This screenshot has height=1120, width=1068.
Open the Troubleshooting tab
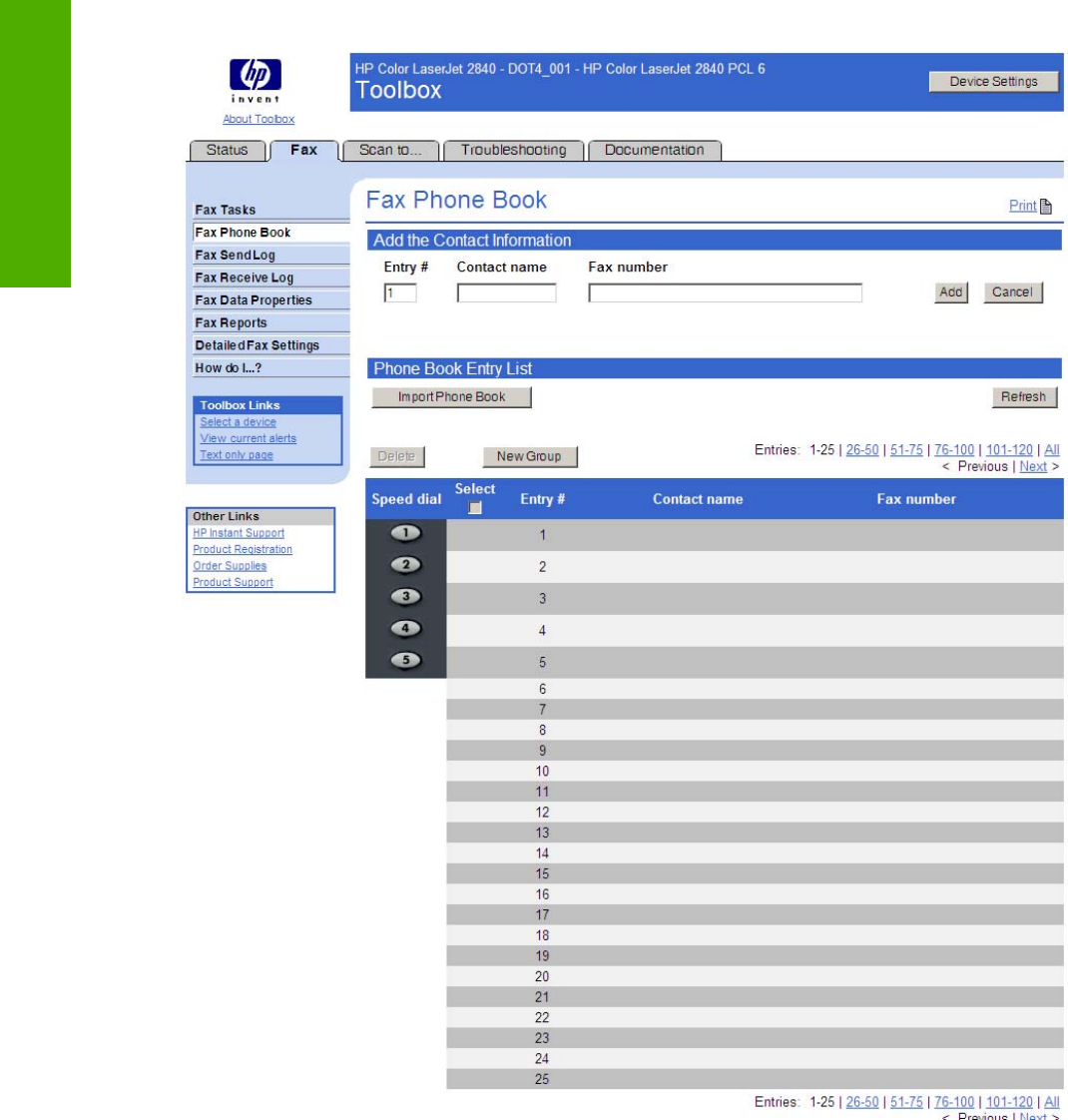(513, 150)
